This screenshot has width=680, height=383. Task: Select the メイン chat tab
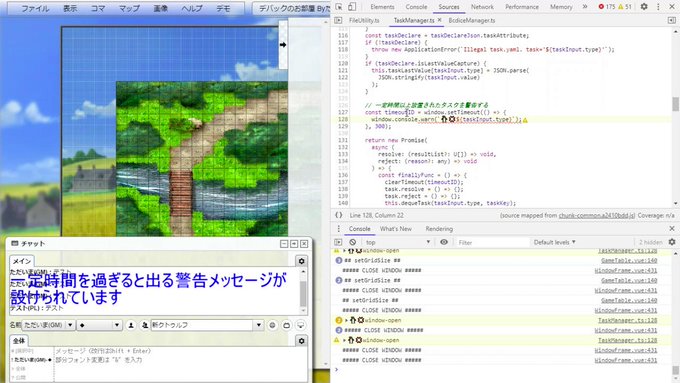(x=22, y=261)
